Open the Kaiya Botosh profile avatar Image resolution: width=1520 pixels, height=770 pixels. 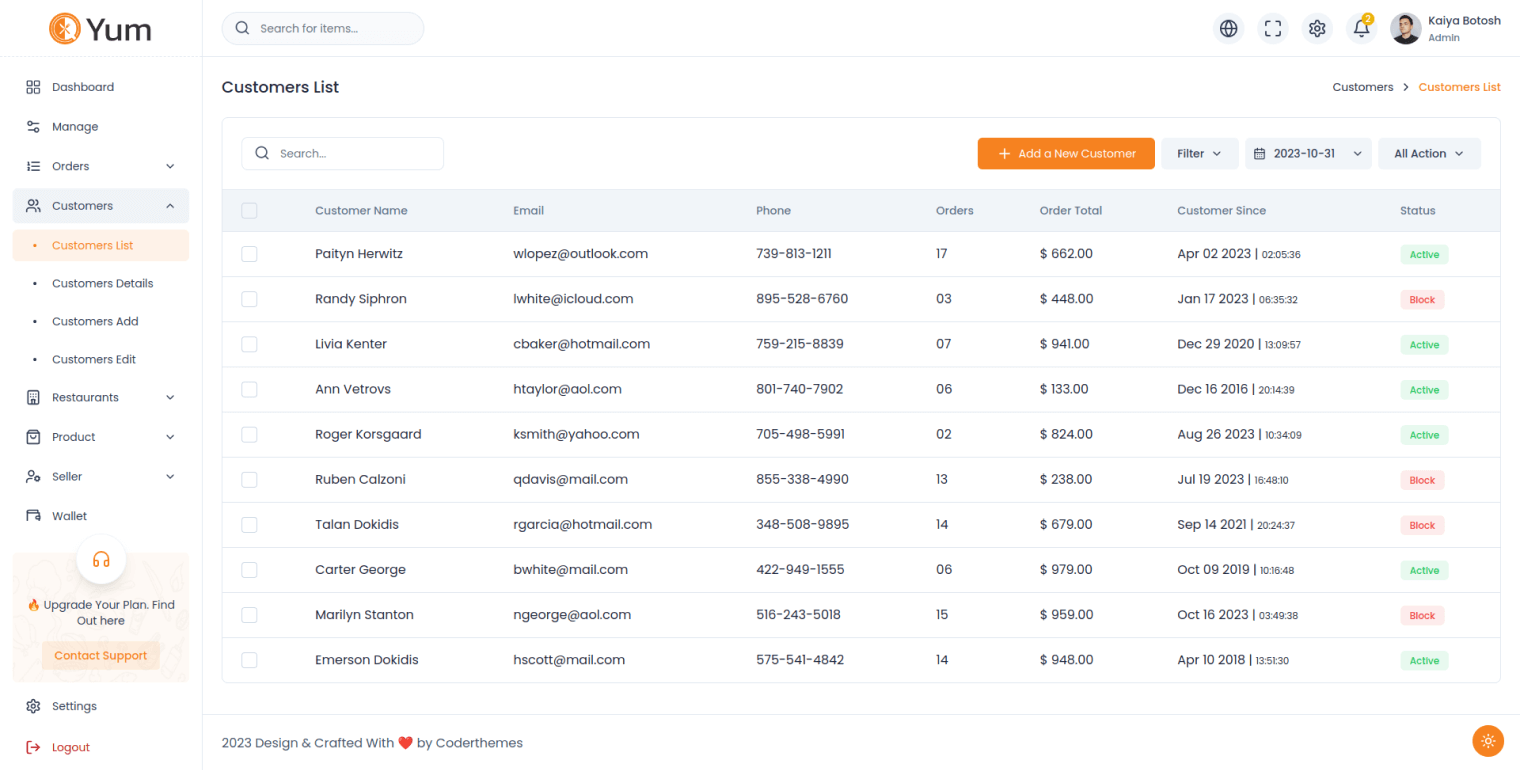click(x=1405, y=29)
